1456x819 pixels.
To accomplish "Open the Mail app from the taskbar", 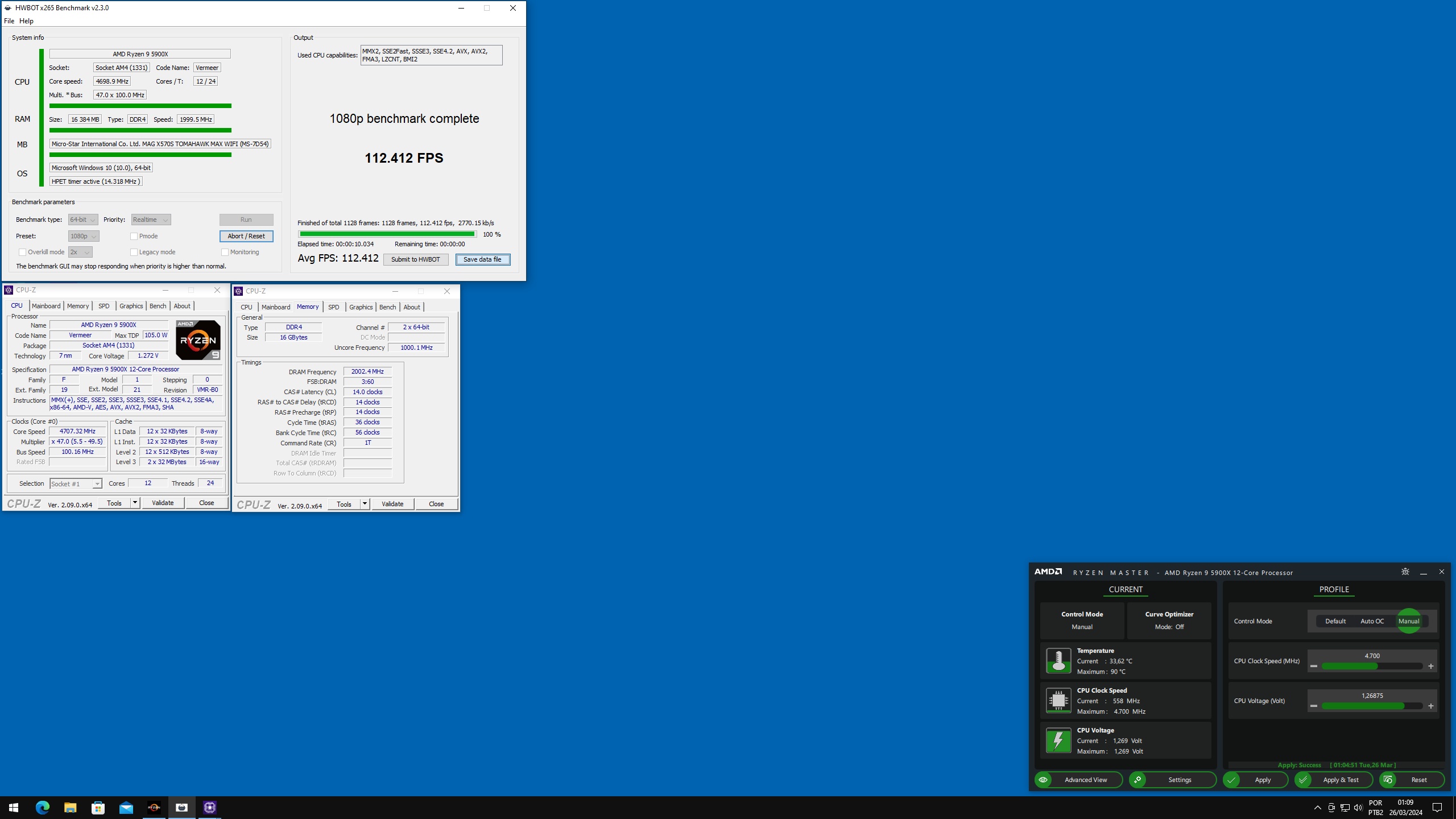I will click(126, 808).
